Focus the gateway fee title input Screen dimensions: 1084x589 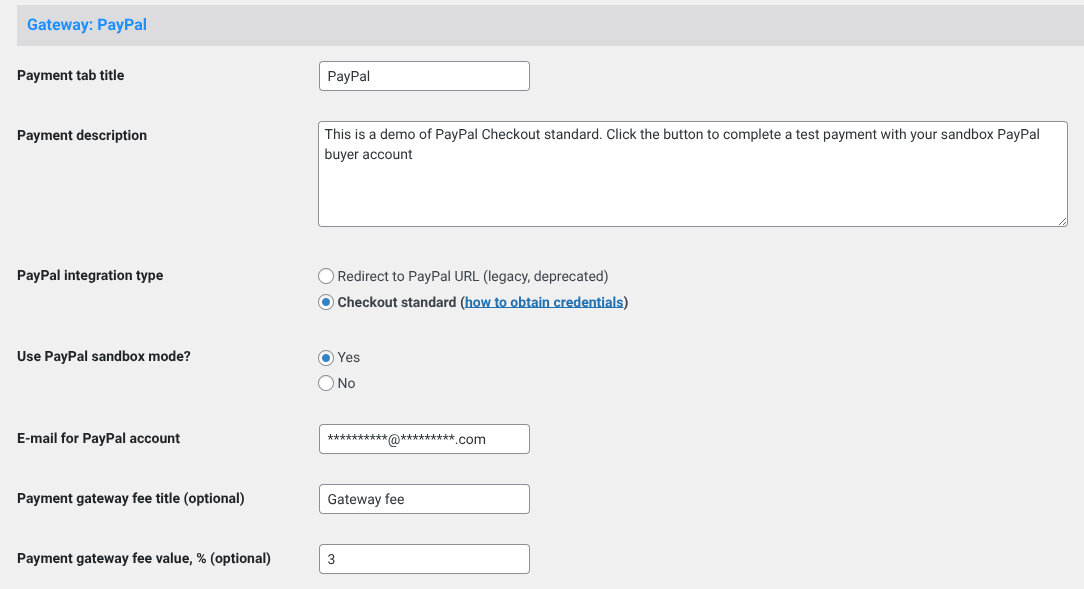[424, 499]
